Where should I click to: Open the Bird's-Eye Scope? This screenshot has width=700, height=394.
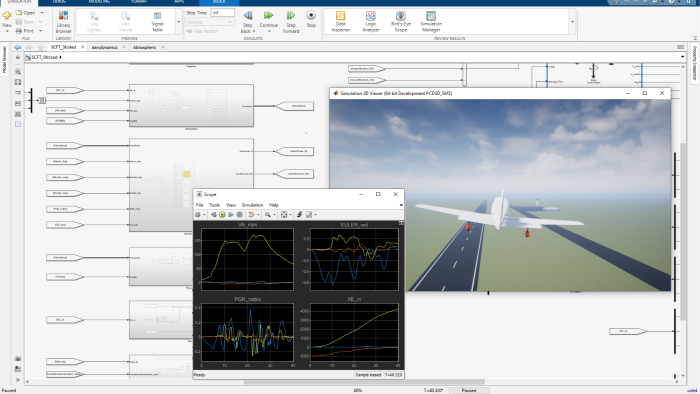pos(401,22)
